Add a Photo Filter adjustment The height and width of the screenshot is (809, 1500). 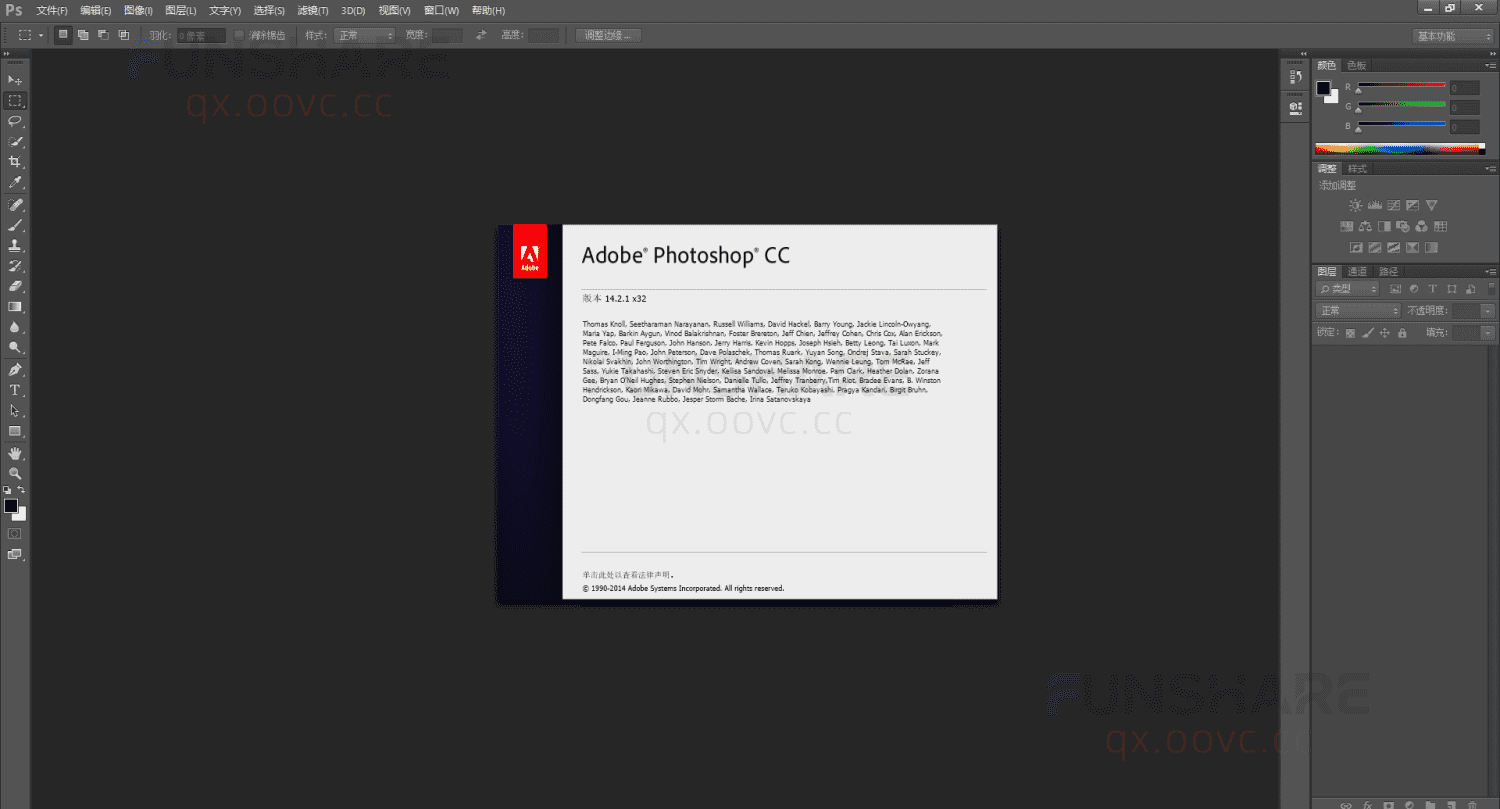tap(1403, 226)
